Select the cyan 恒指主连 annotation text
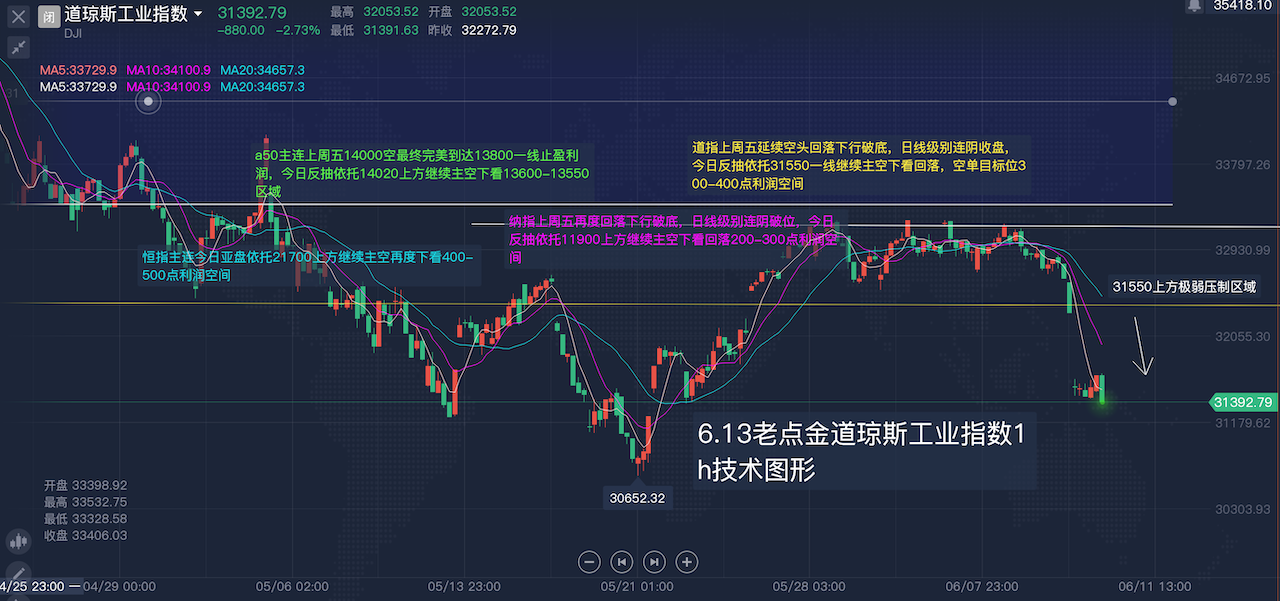1280x601 pixels. pyautogui.click(x=309, y=266)
